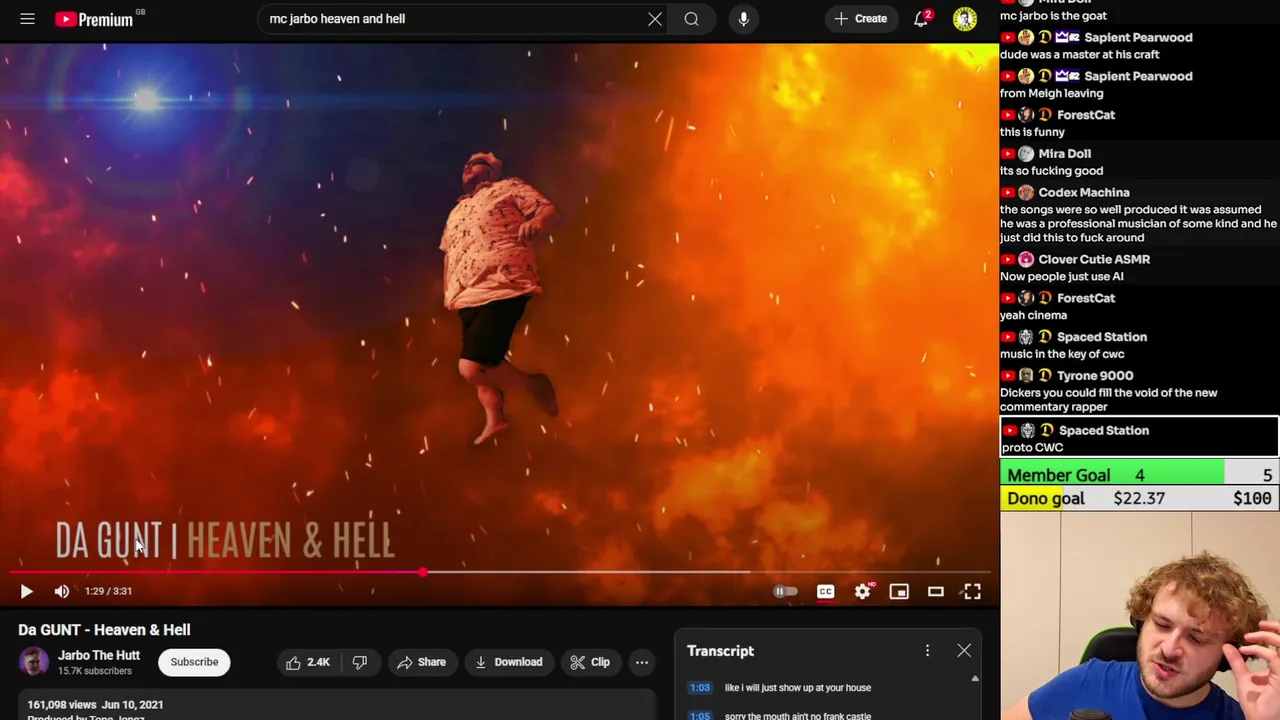Image resolution: width=1280 pixels, height=720 pixels.
Task: Open the notifications bell
Action: point(921,19)
